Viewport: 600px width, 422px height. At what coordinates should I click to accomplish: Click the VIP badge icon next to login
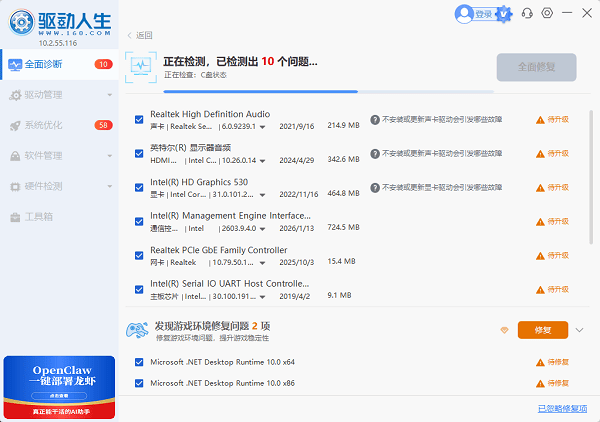[x=504, y=15]
